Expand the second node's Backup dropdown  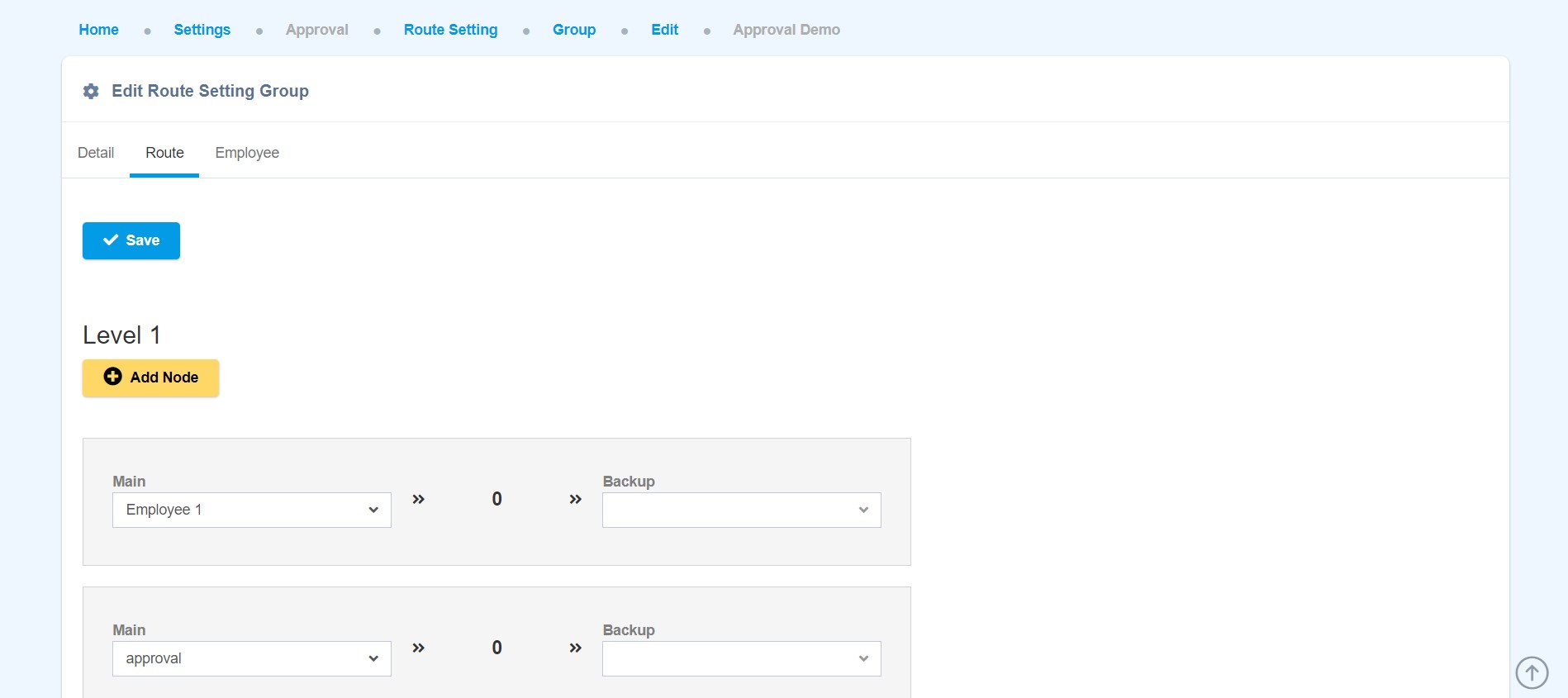click(x=741, y=658)
